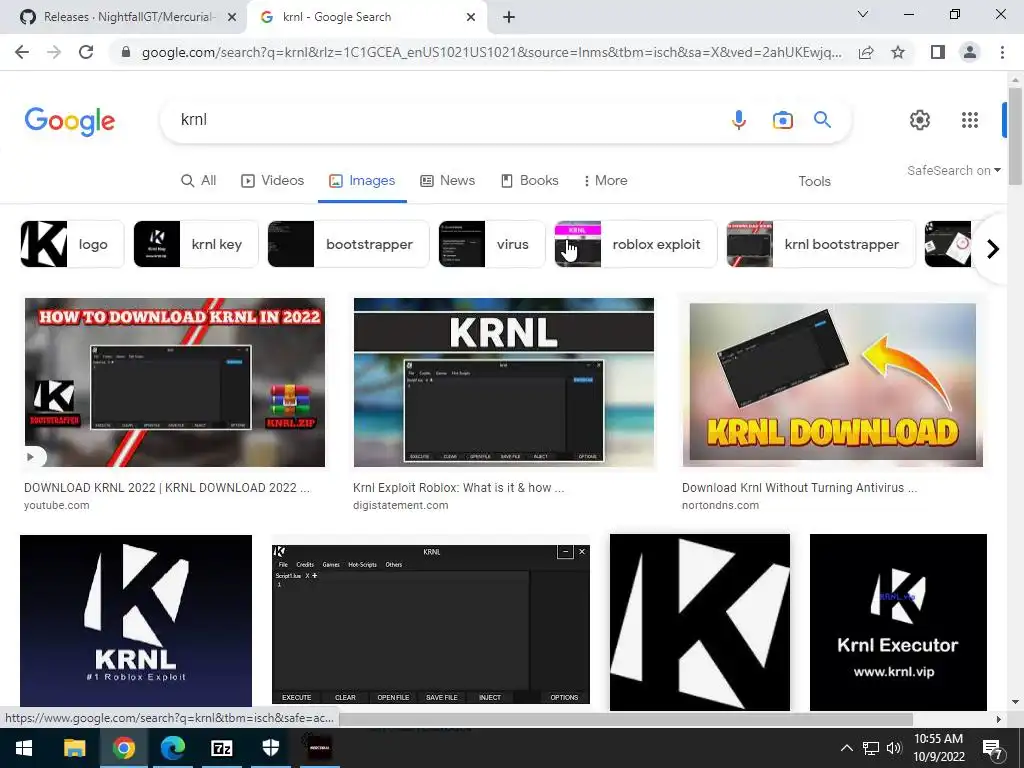Show next suggestion chips arrow
The height and width of the screenshot is (768, 1024).
(993, 249)
